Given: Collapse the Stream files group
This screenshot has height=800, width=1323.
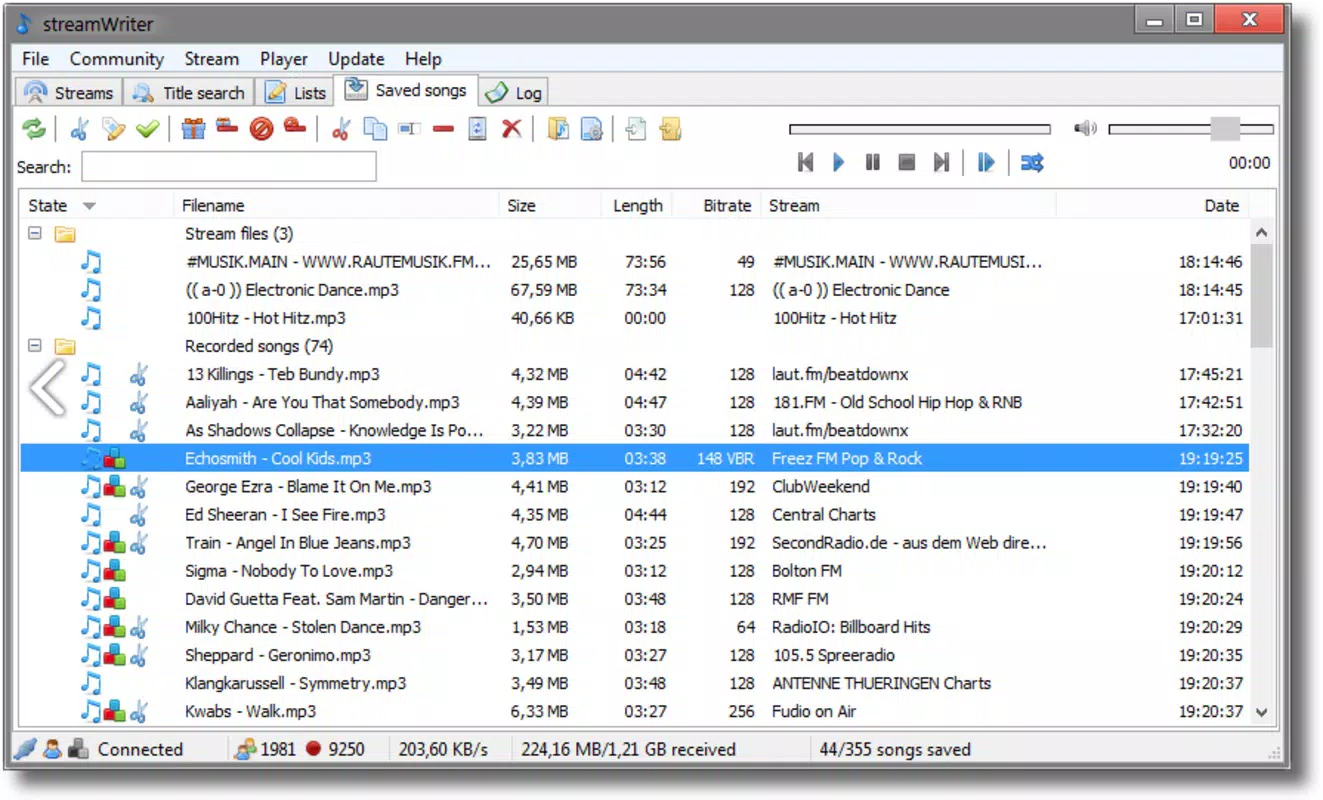Looking at the screenshot, I should 35,234.
